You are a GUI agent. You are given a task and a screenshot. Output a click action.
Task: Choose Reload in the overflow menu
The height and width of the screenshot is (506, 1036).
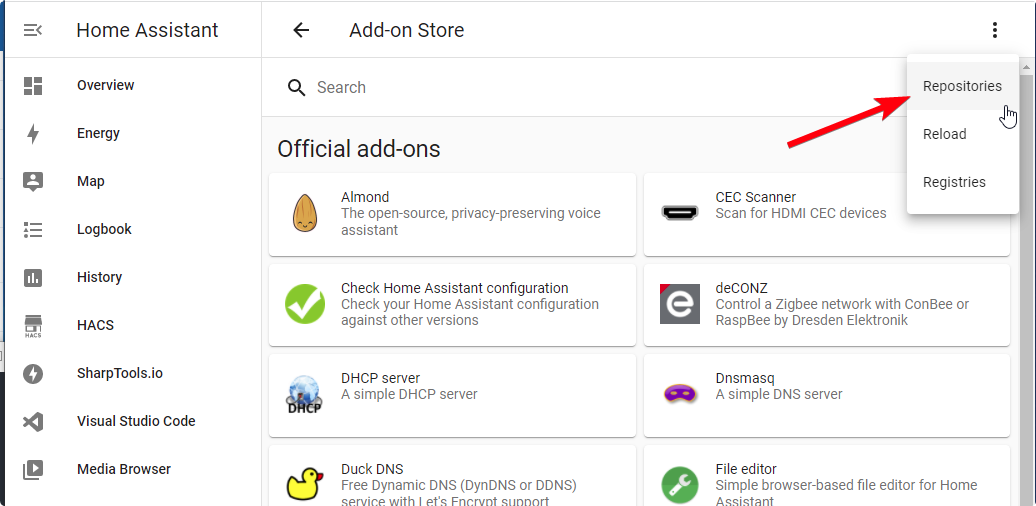(963, 134)
